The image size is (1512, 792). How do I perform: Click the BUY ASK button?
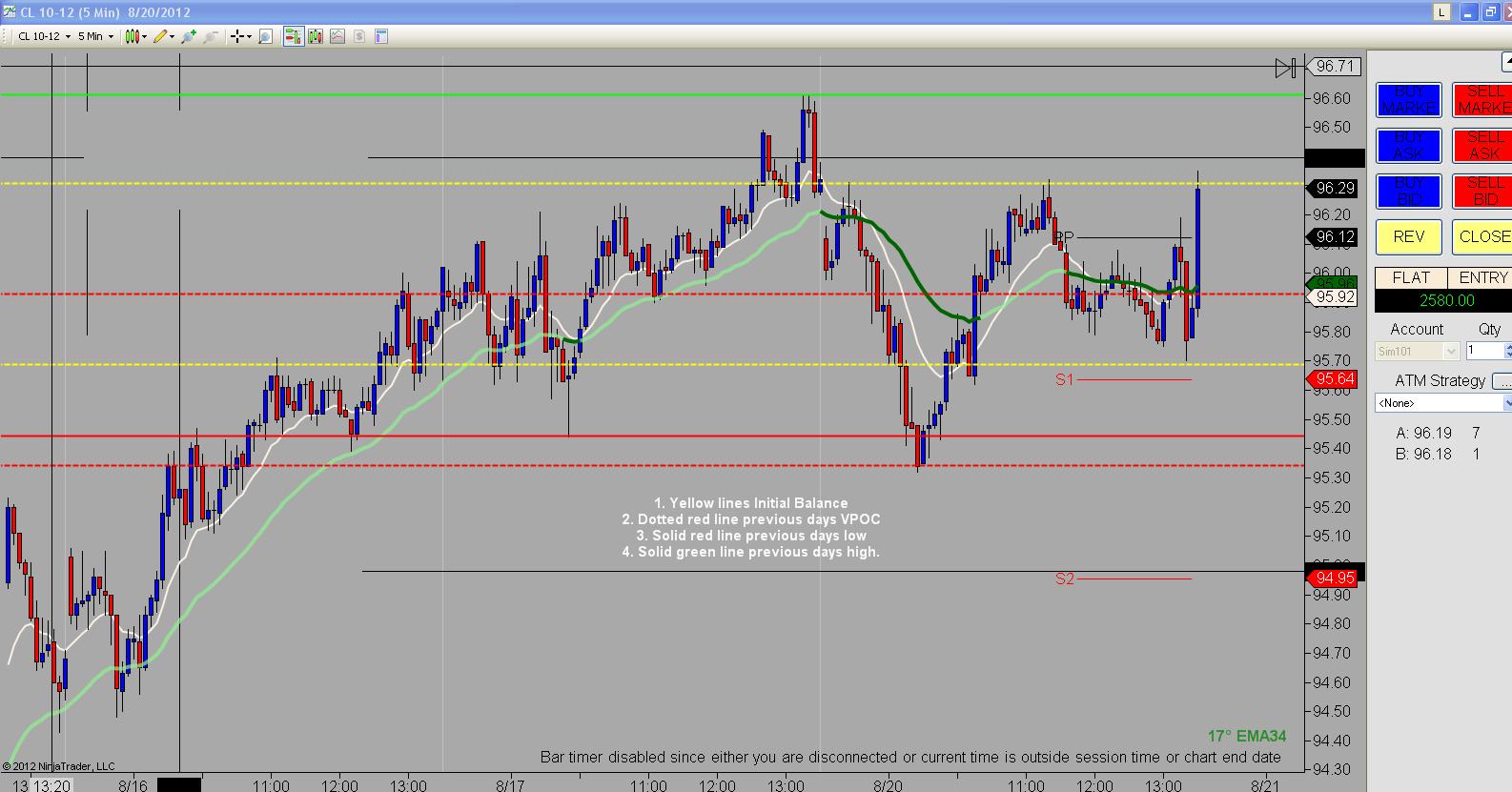pyautogui.click(x=1408, y=146)
